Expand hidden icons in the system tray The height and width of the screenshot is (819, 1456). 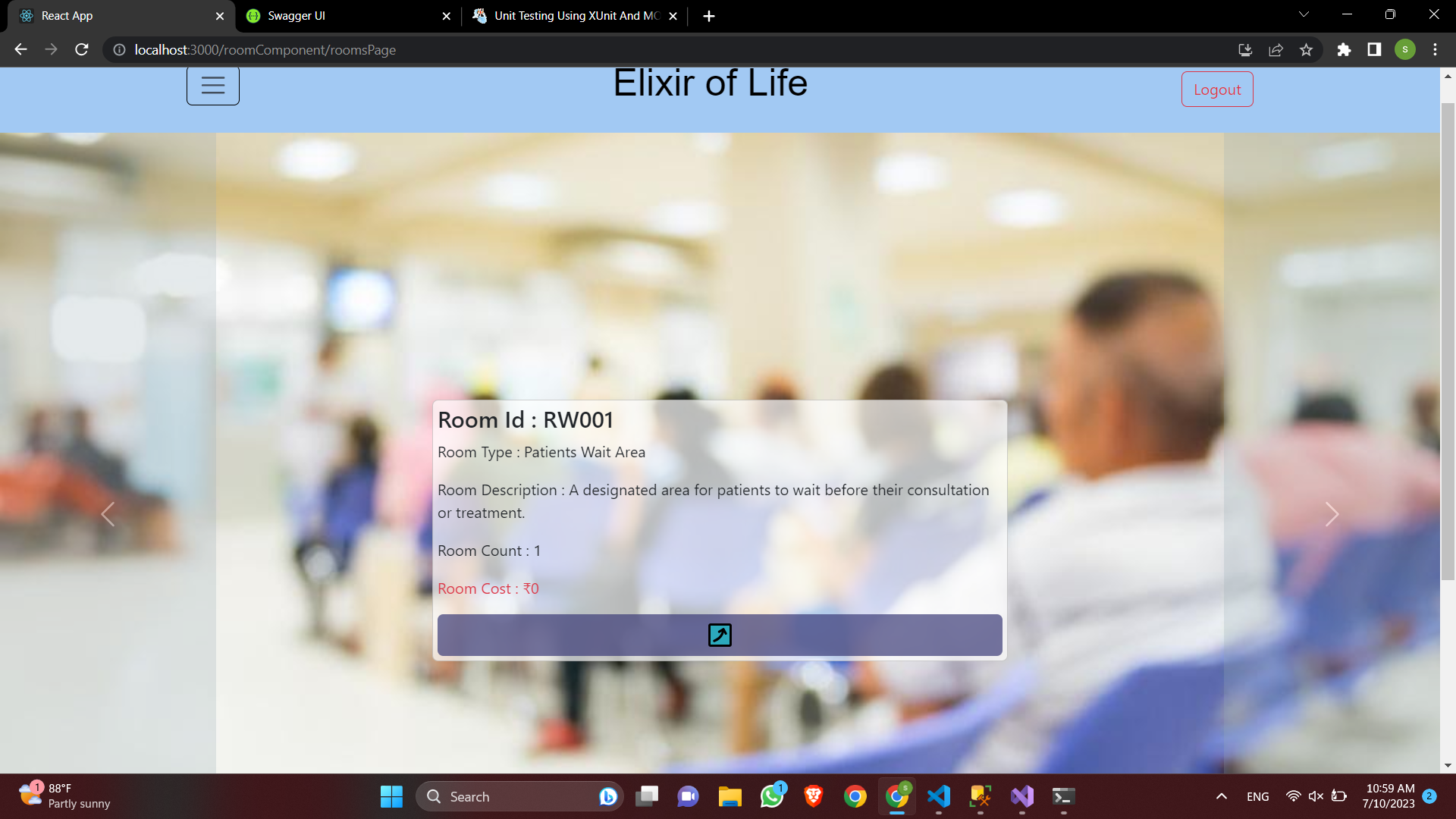coord(1222,796)
